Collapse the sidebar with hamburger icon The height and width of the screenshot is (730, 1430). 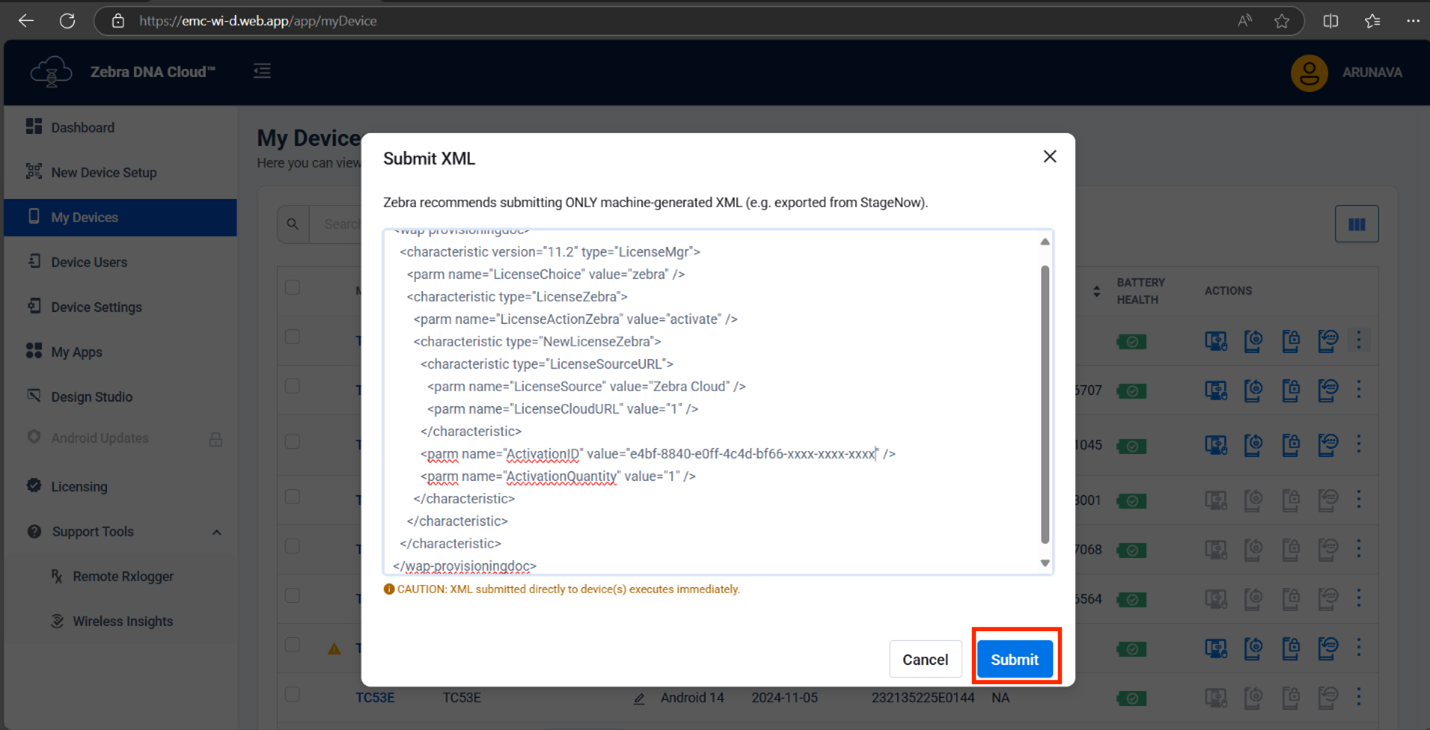click(x=262, y=71)
